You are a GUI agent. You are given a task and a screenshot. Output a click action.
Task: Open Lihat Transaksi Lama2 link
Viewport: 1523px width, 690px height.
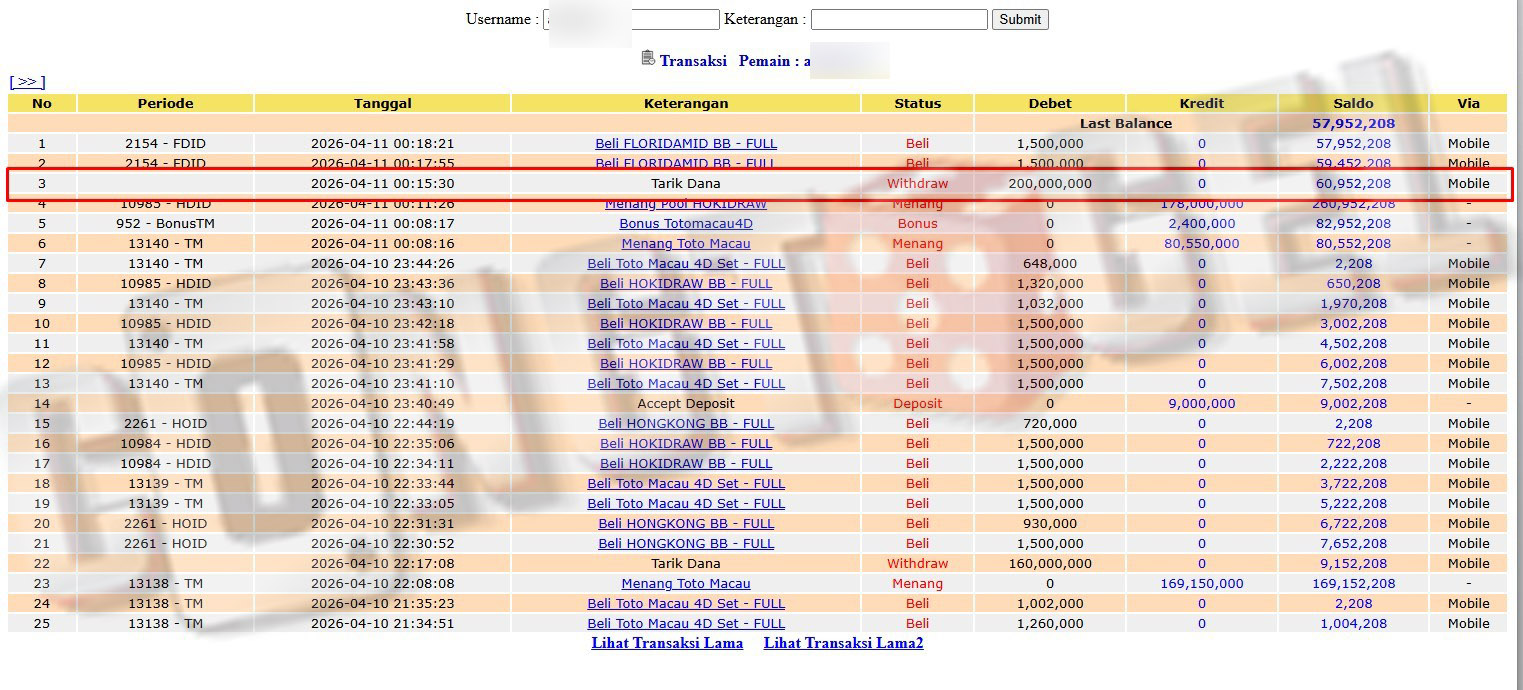tap(843, 643)
